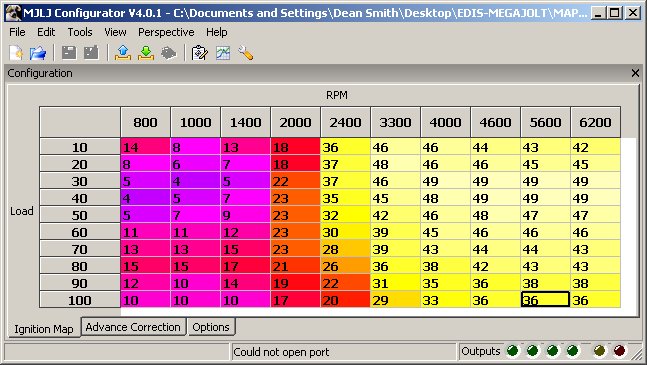Open the Perspective menu

166,32
